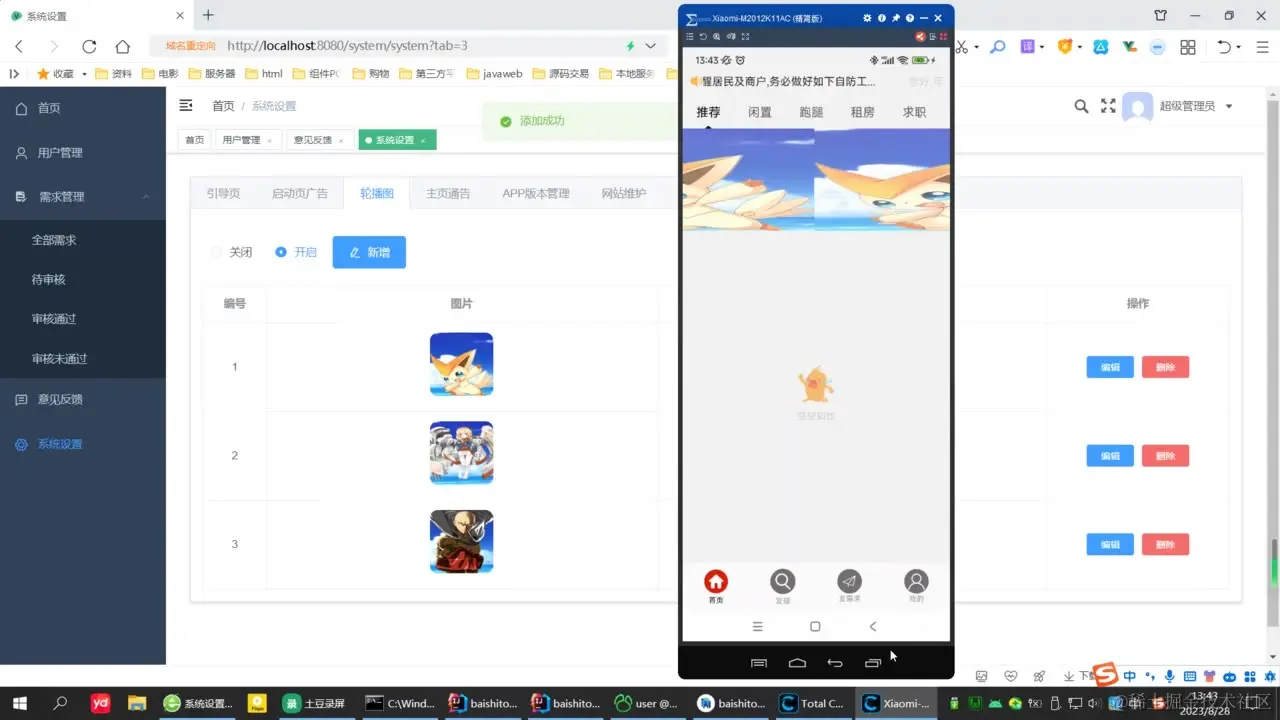Click 编辑 button for row 3

(1110, 544)
